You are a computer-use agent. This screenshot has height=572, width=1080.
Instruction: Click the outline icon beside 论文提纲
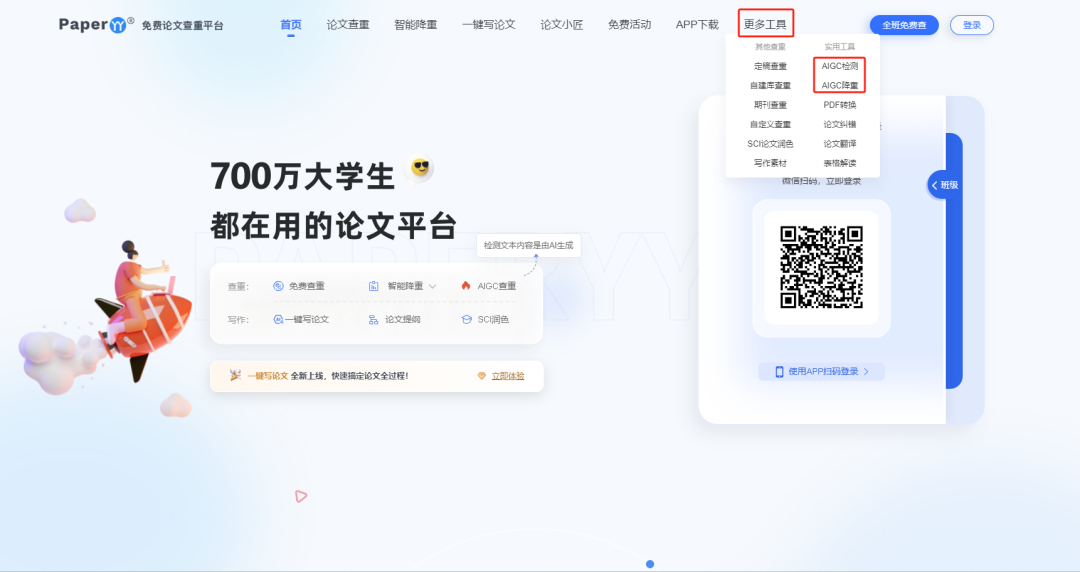point(373,320)
